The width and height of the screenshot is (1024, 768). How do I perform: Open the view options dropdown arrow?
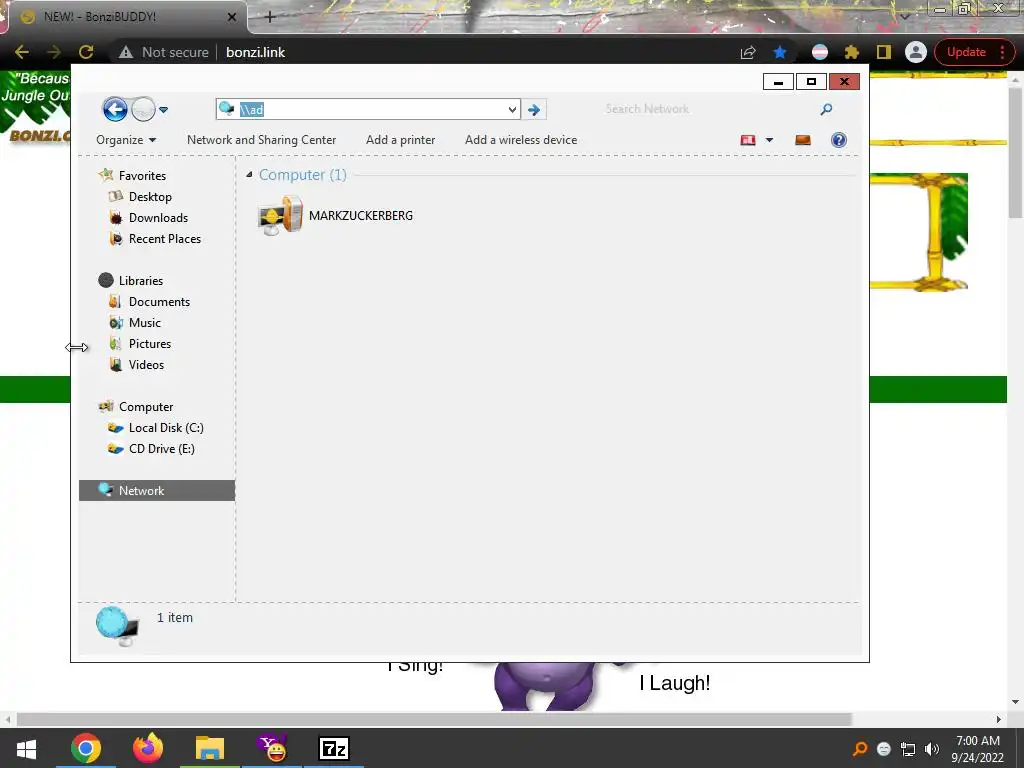tap(769, 140)
